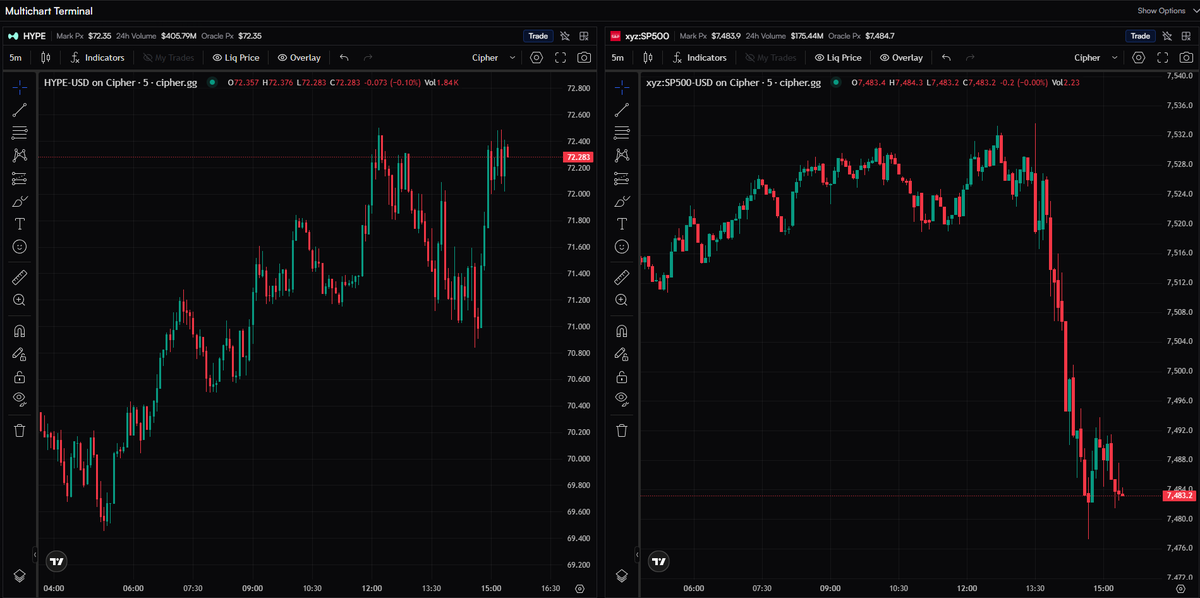
Task: Toggle Liq Price display in SP500 chart
Action: 838,58
